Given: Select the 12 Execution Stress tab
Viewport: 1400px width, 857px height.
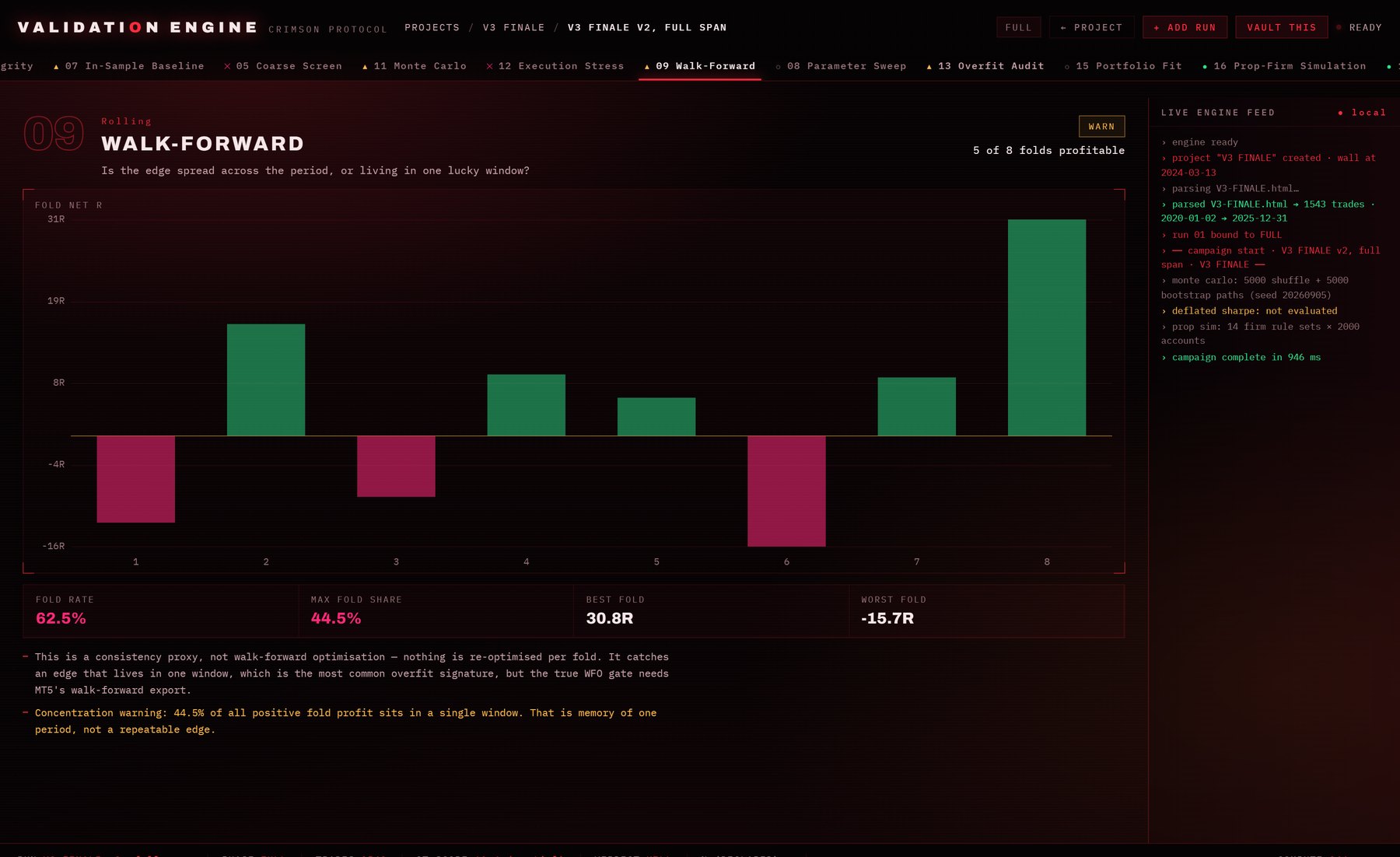Looking at the screenshot, I should 555,66.
